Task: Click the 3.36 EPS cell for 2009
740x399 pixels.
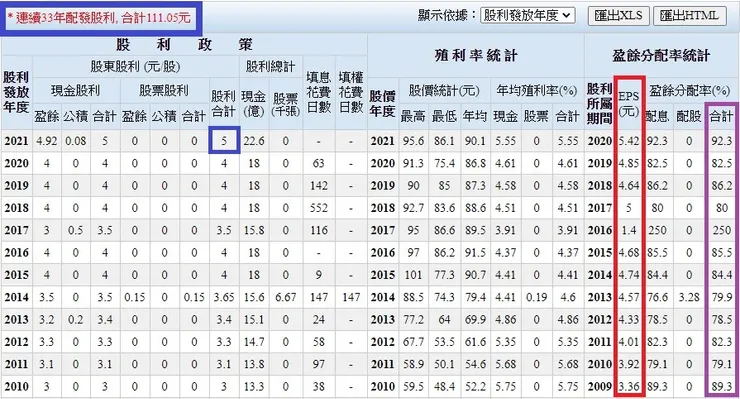Action: tap(629, 387)
